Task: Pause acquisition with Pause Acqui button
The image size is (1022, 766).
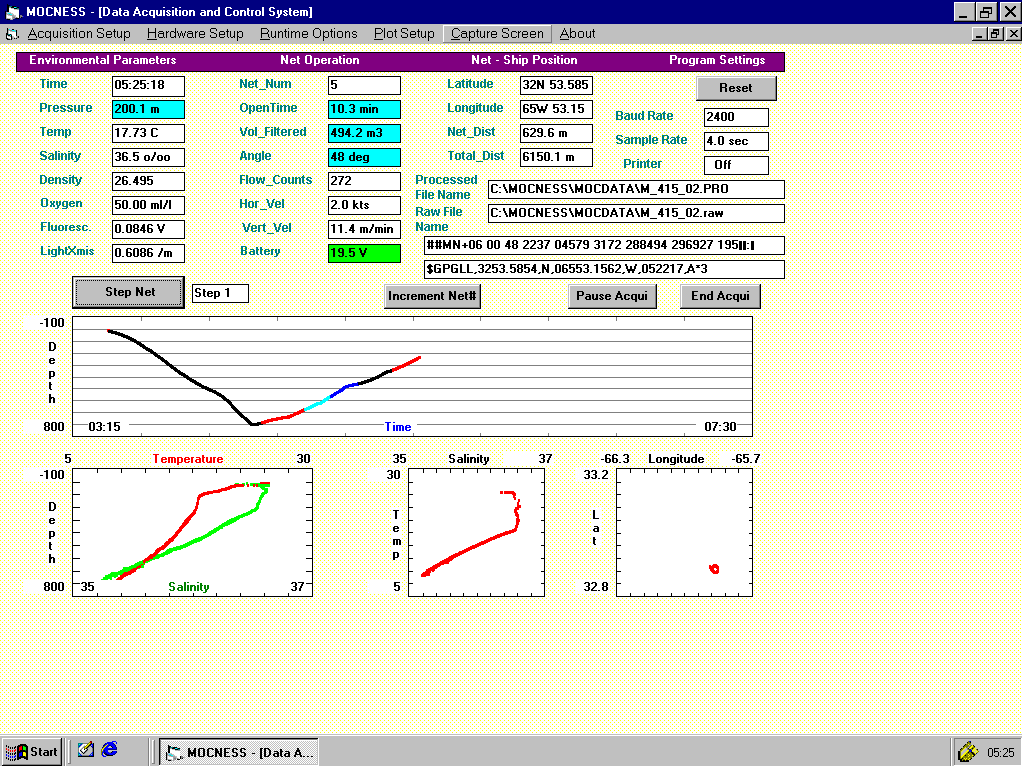Action: [x=613, y=296]
